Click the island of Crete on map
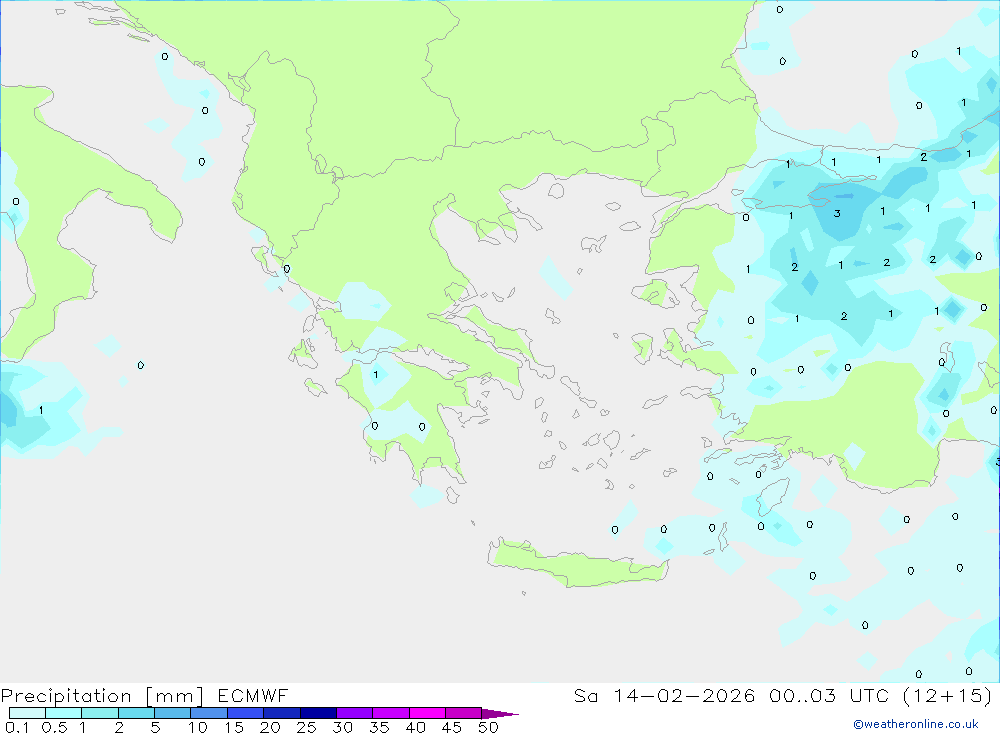Viewport: 1000px width, 733px height. click(x=577, y=563)
